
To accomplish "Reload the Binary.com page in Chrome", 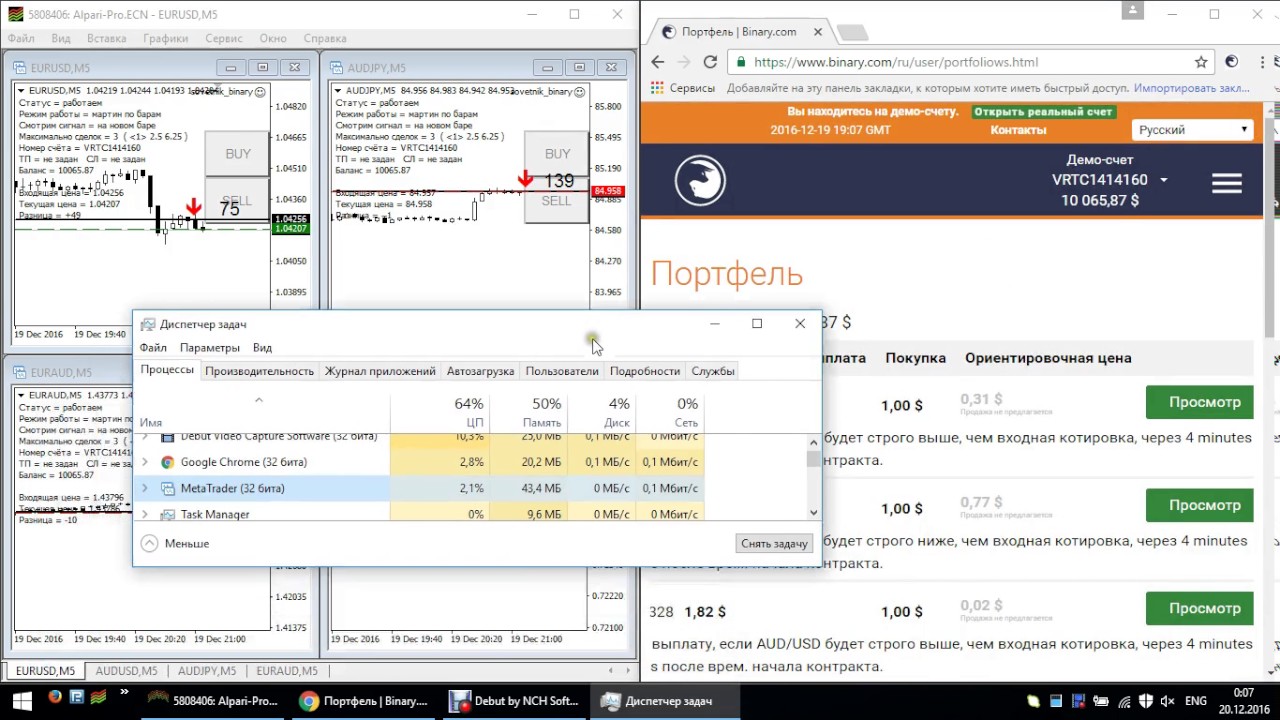I will (x=710, y=62).
